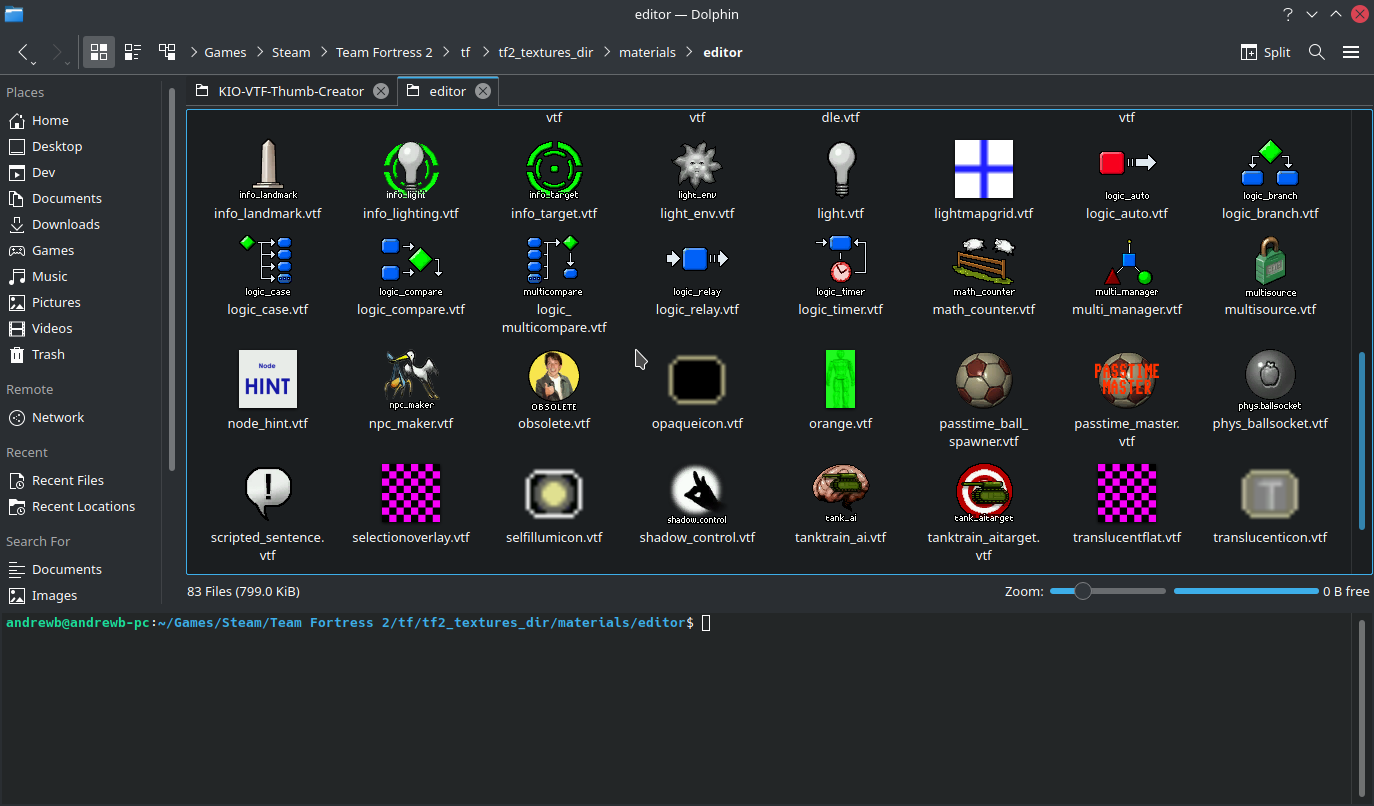
Task: Select the info_target.vtf green target icon
Action: tap(554, 169)
